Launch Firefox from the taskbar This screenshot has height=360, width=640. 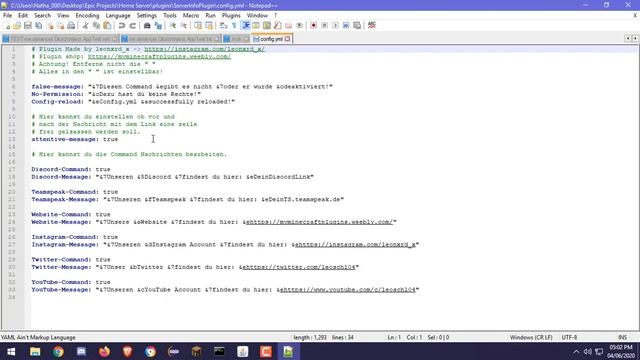tap(104, 351)
